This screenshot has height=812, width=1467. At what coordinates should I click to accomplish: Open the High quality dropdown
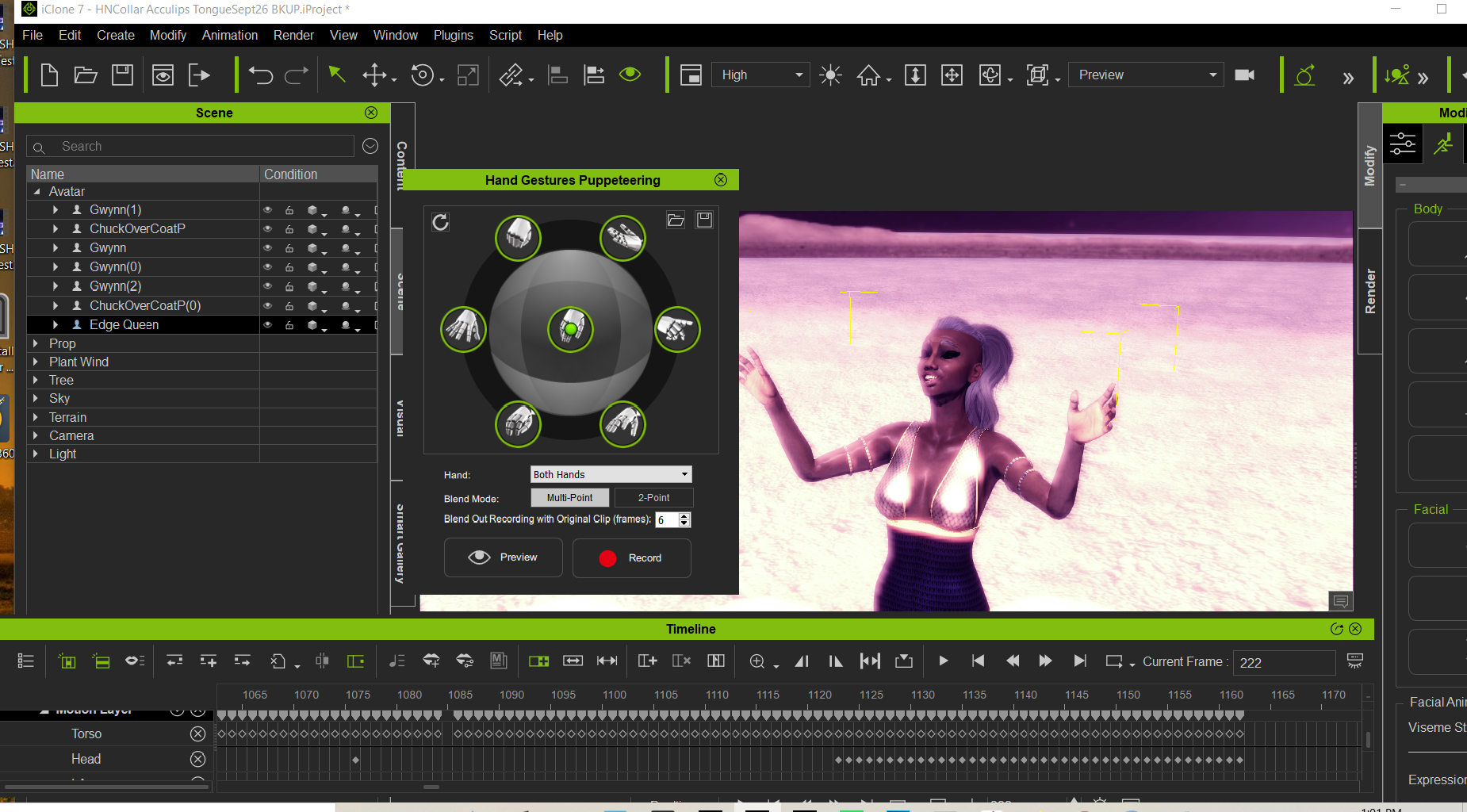tap(761, 75)
